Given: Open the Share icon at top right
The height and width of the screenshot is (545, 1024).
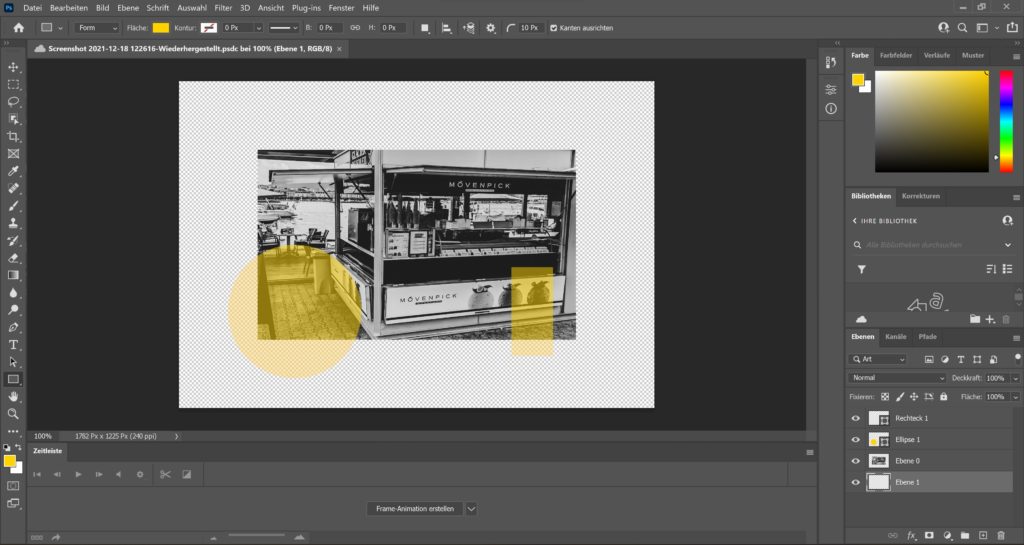Looking at the screenshot, I should coord(1012,28).
